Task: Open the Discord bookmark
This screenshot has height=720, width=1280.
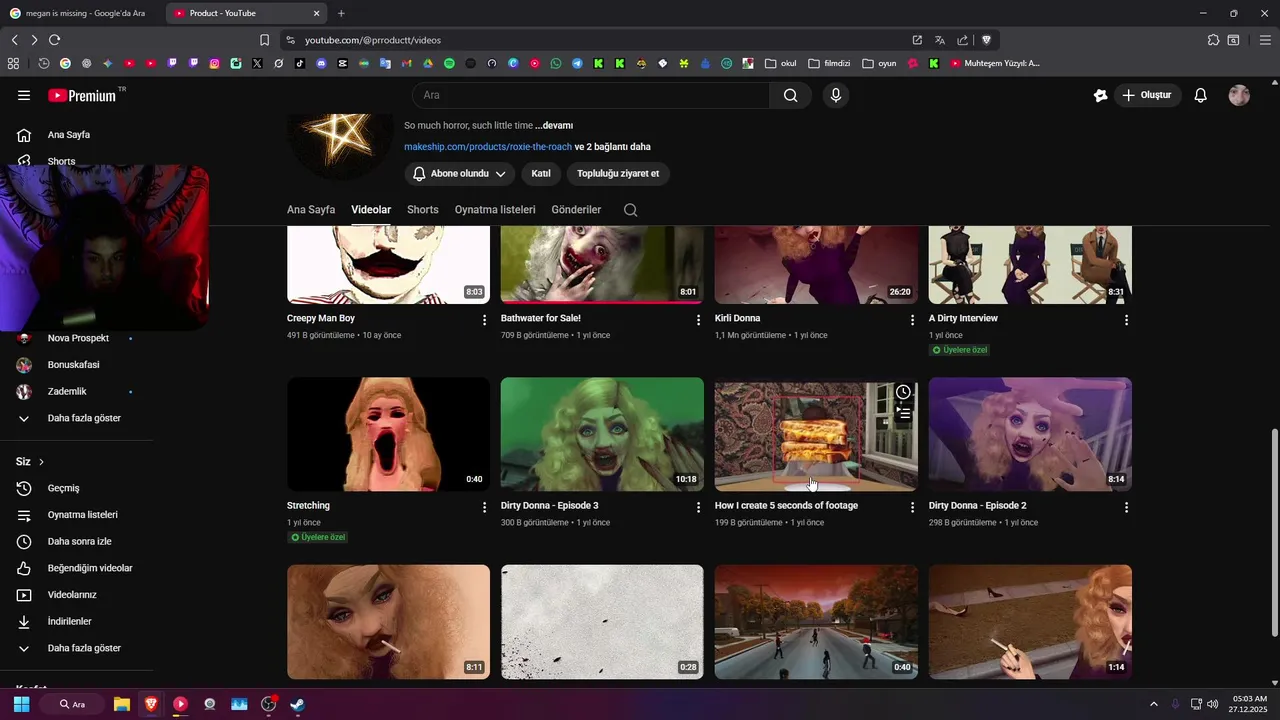Action: click(x=321, y=63)
